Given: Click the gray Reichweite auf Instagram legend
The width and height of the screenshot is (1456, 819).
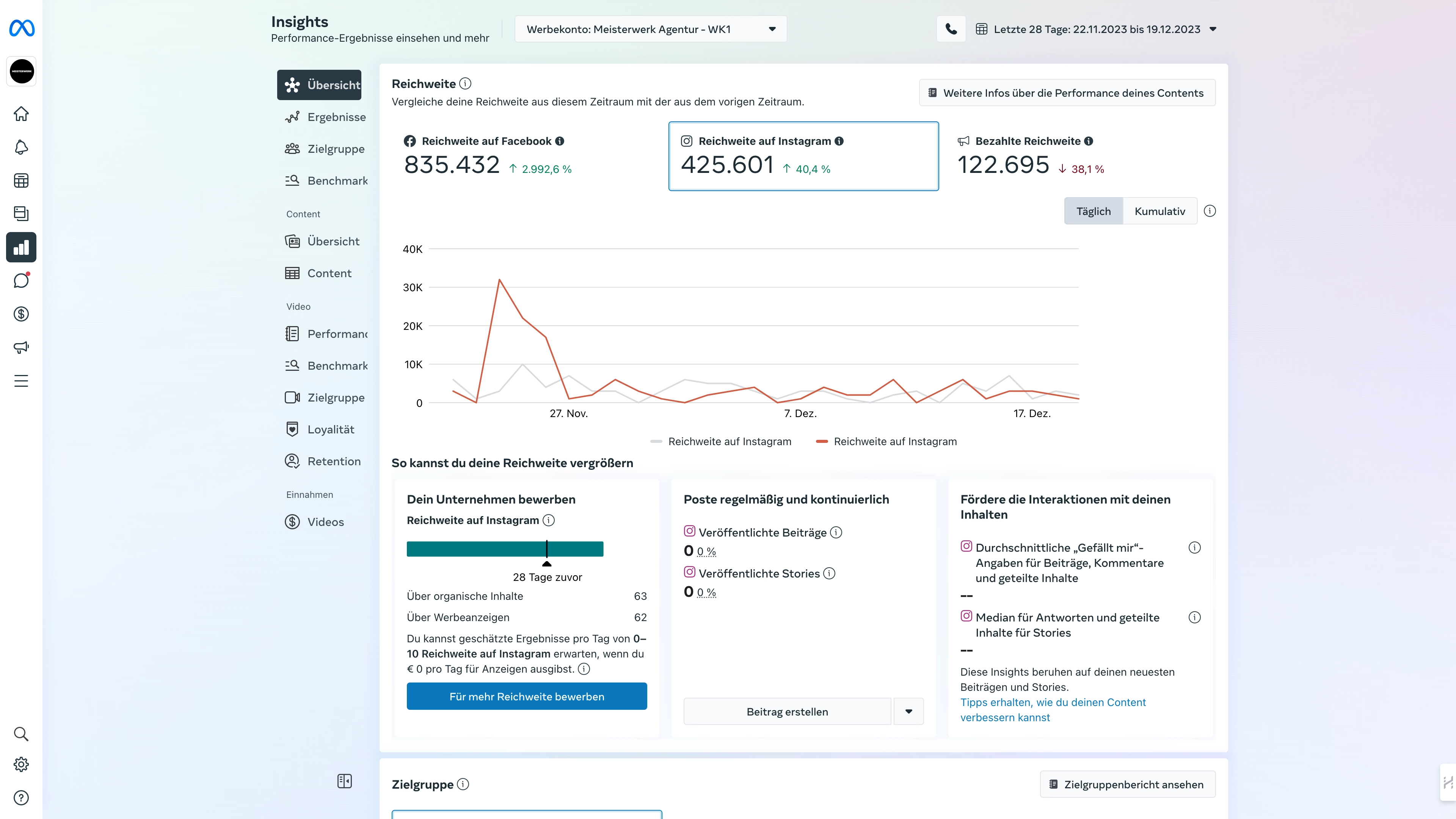Looking at the screenshot, I should tap(721, 441).
